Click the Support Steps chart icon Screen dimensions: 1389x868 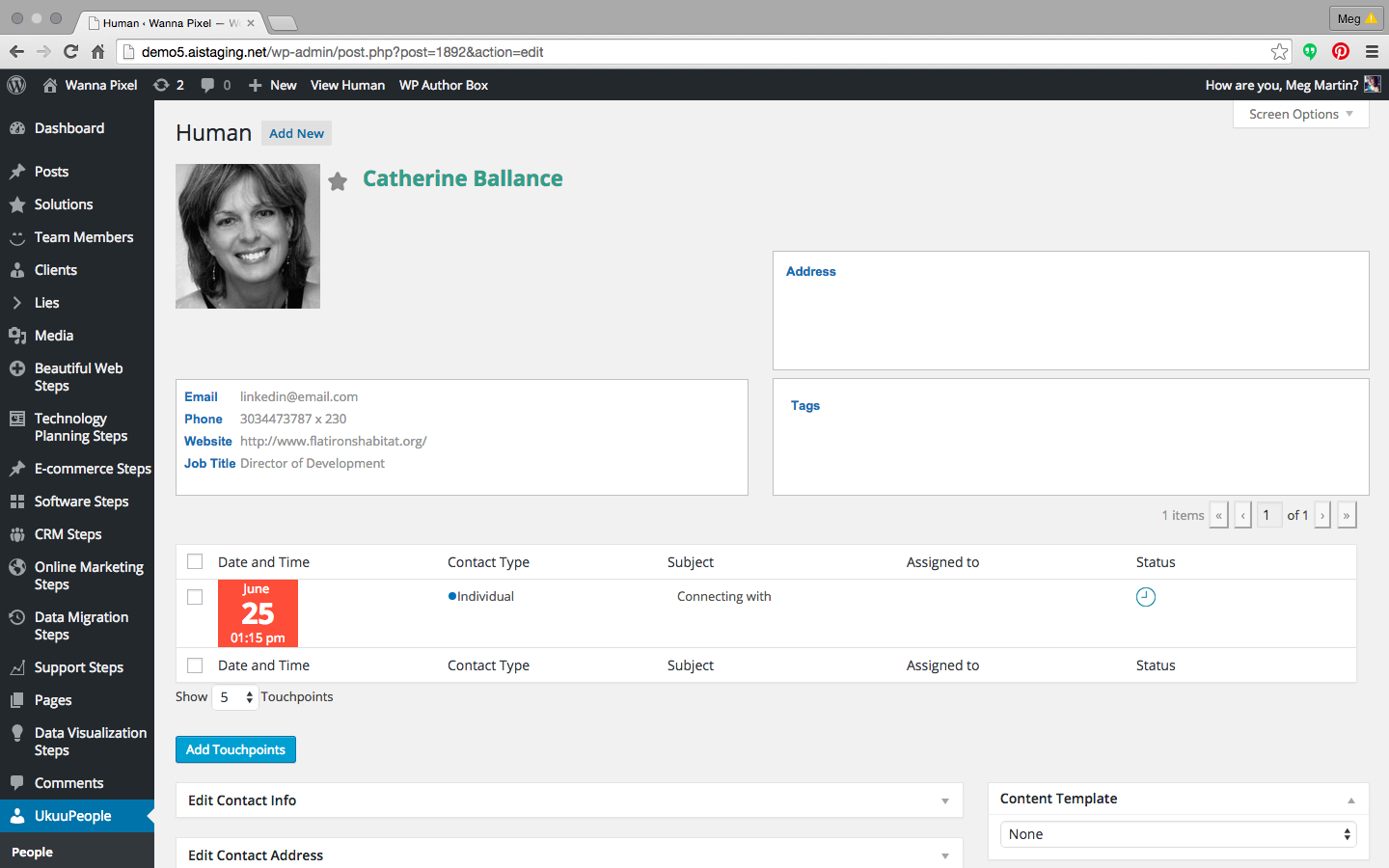[x=17, y=667]
